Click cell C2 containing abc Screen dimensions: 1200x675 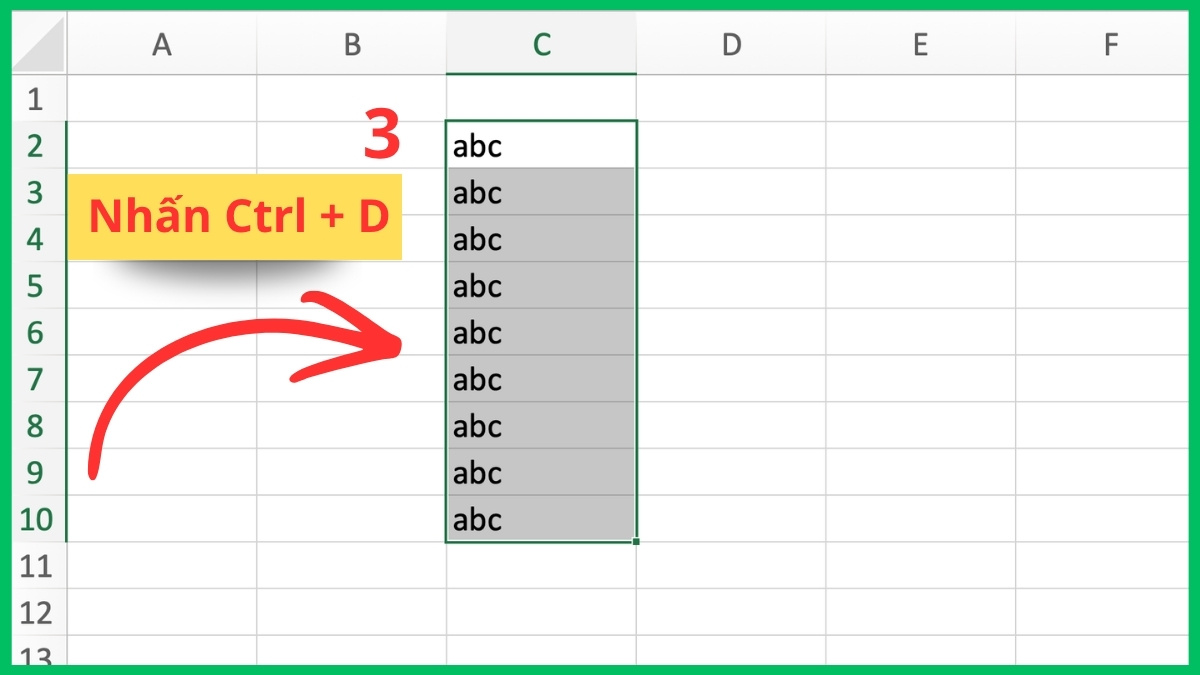click(541, 145)
